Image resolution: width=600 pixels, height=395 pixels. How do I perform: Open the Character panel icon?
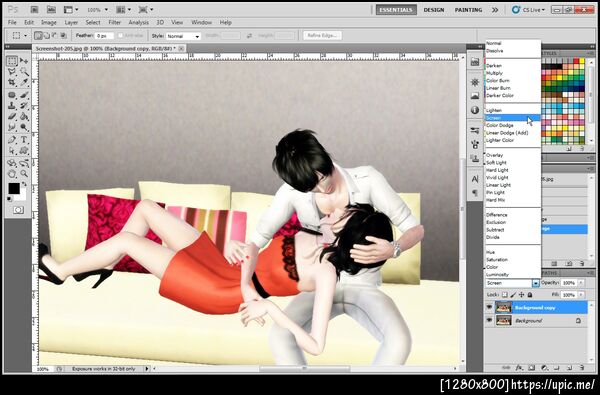click(x=475, y=179)
